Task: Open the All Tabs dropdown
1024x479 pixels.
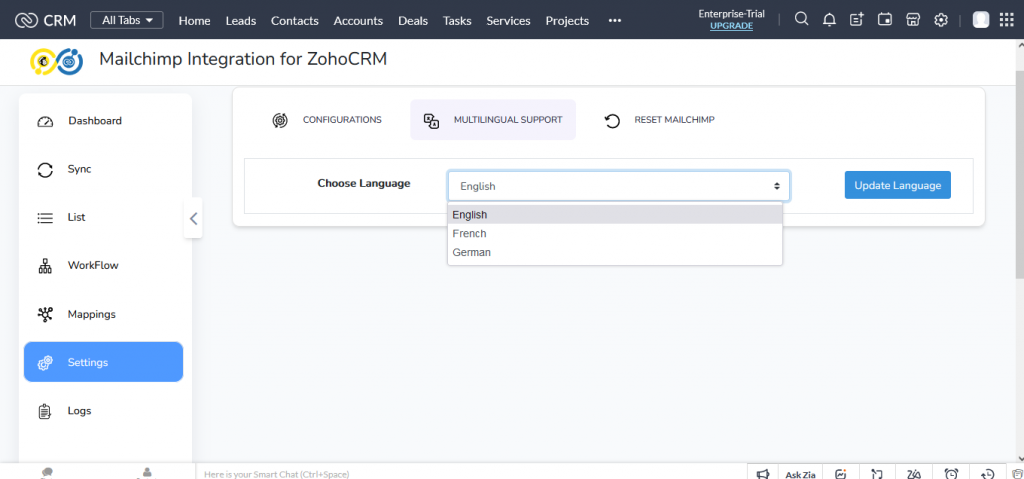Action: tap(127, 20)
